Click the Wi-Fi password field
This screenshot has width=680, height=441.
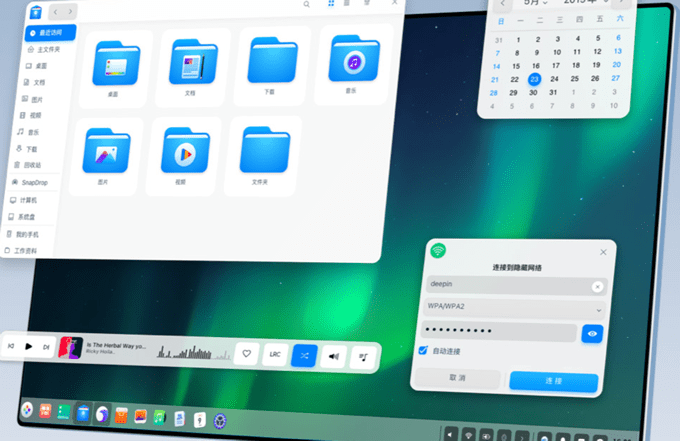[499, 331]
